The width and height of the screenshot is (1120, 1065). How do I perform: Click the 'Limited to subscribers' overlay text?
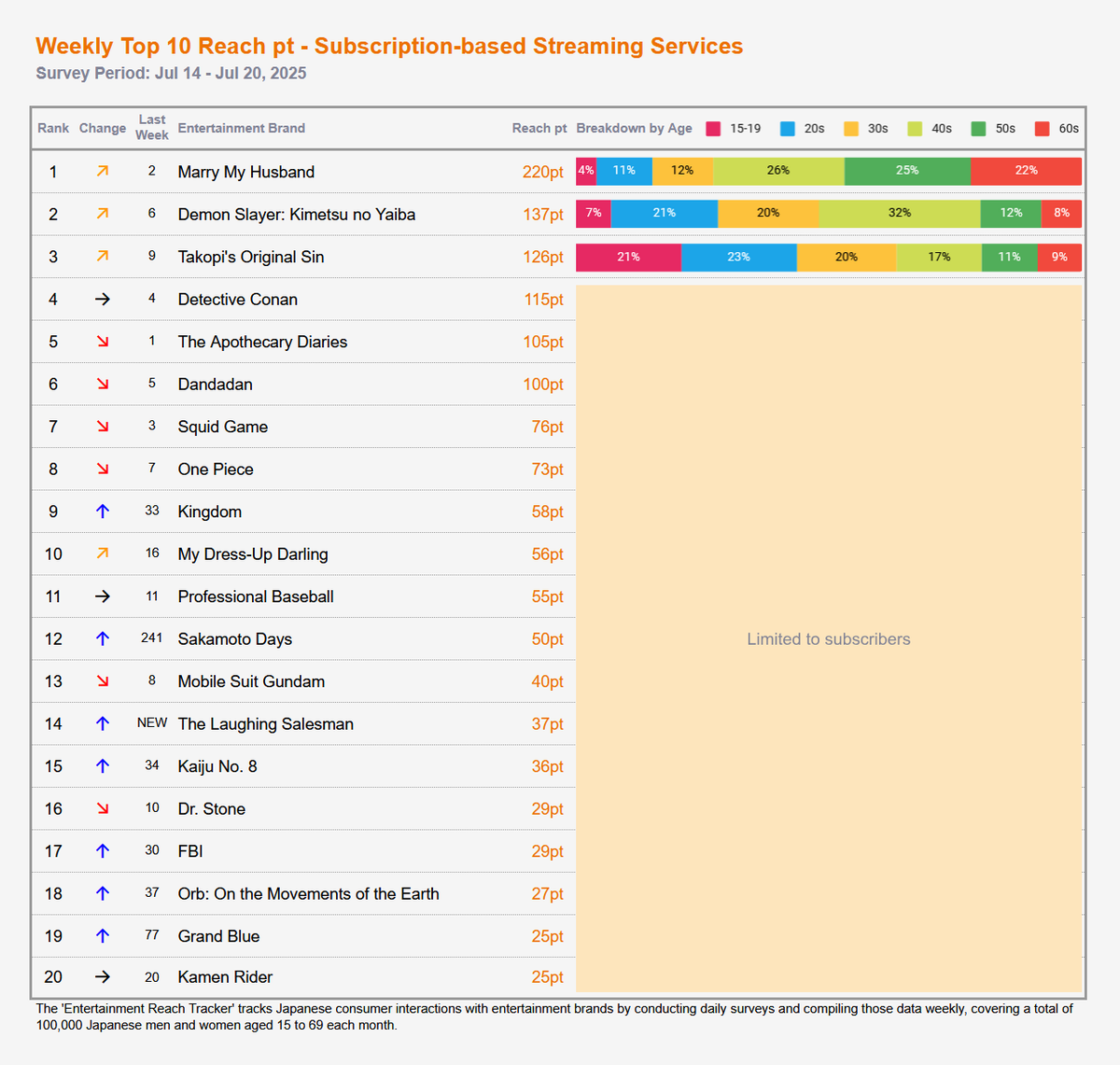(829, 639)
